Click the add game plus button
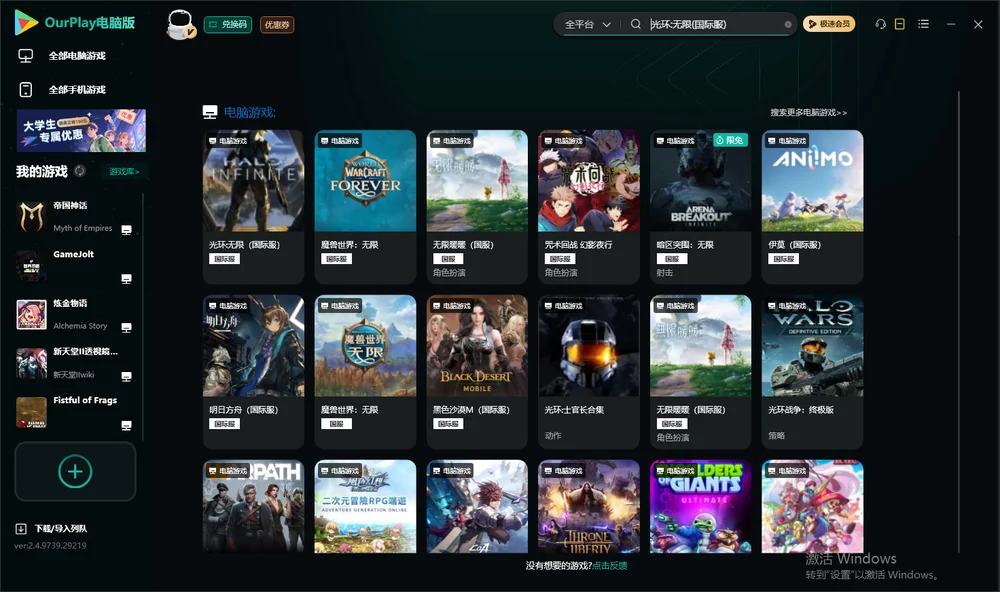Viewport: 1000px width, 592px height. coord(75,471)
